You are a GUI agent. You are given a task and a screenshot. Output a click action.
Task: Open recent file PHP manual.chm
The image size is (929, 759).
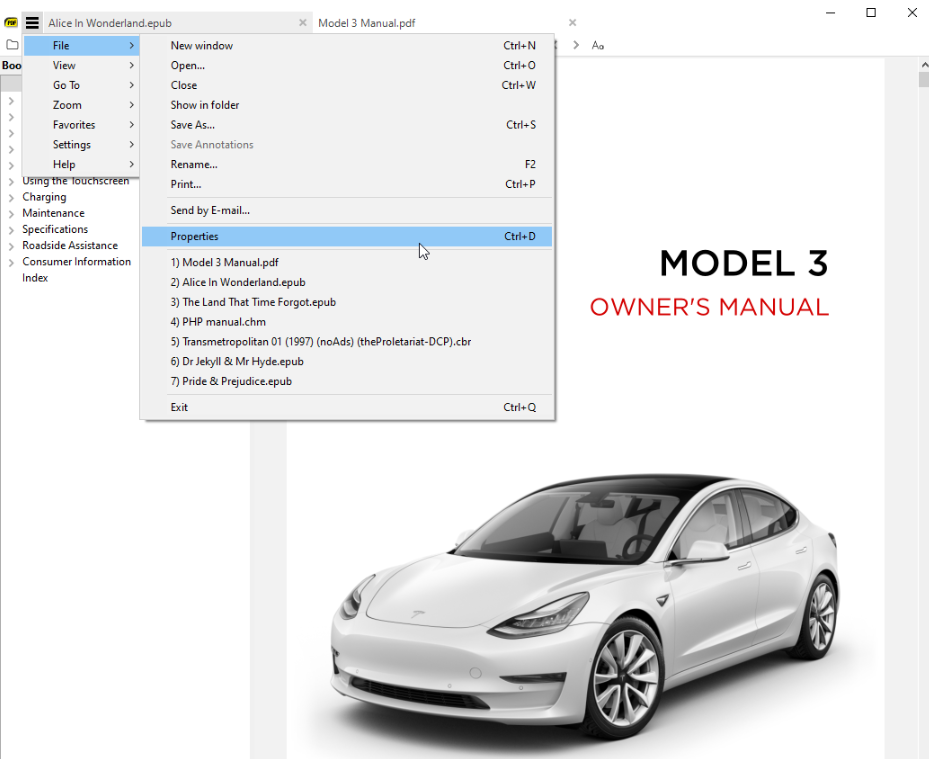coord(347,322)
